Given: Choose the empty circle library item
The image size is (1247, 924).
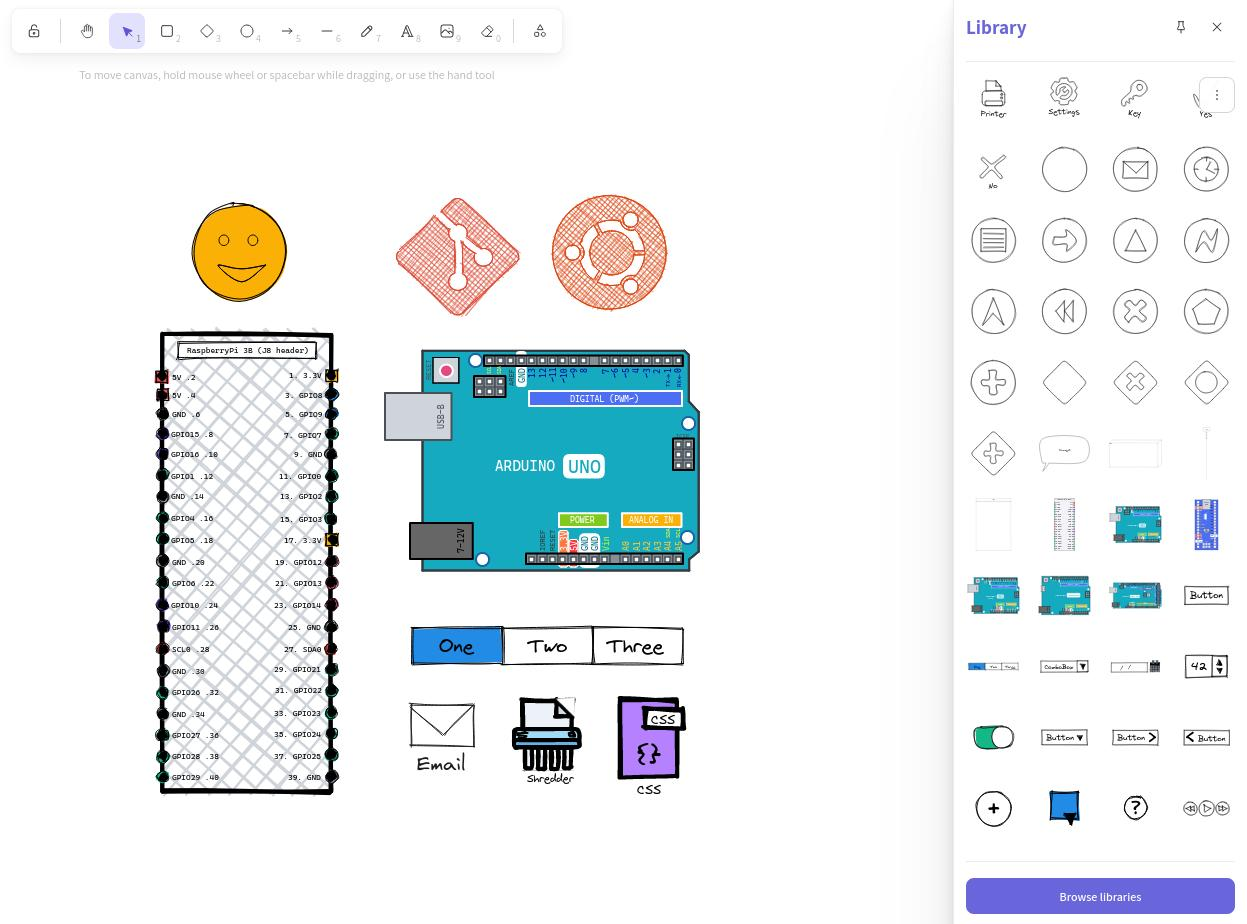Looking at the screenshot, I should (1064, 169).
